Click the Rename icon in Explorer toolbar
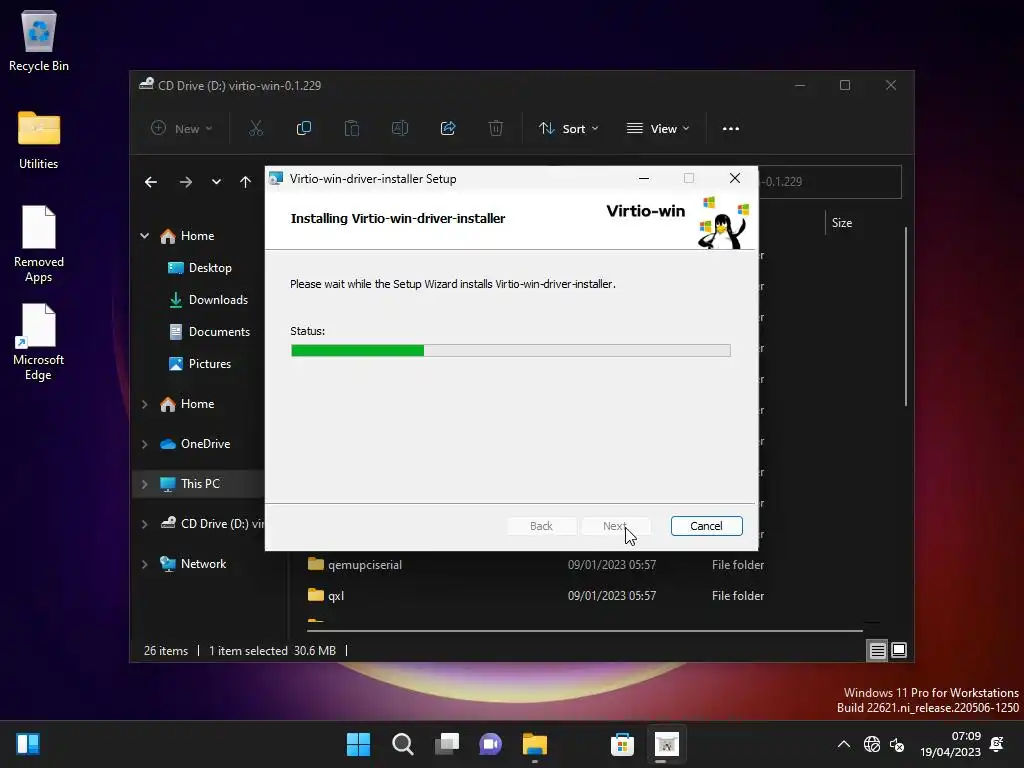 400,129
